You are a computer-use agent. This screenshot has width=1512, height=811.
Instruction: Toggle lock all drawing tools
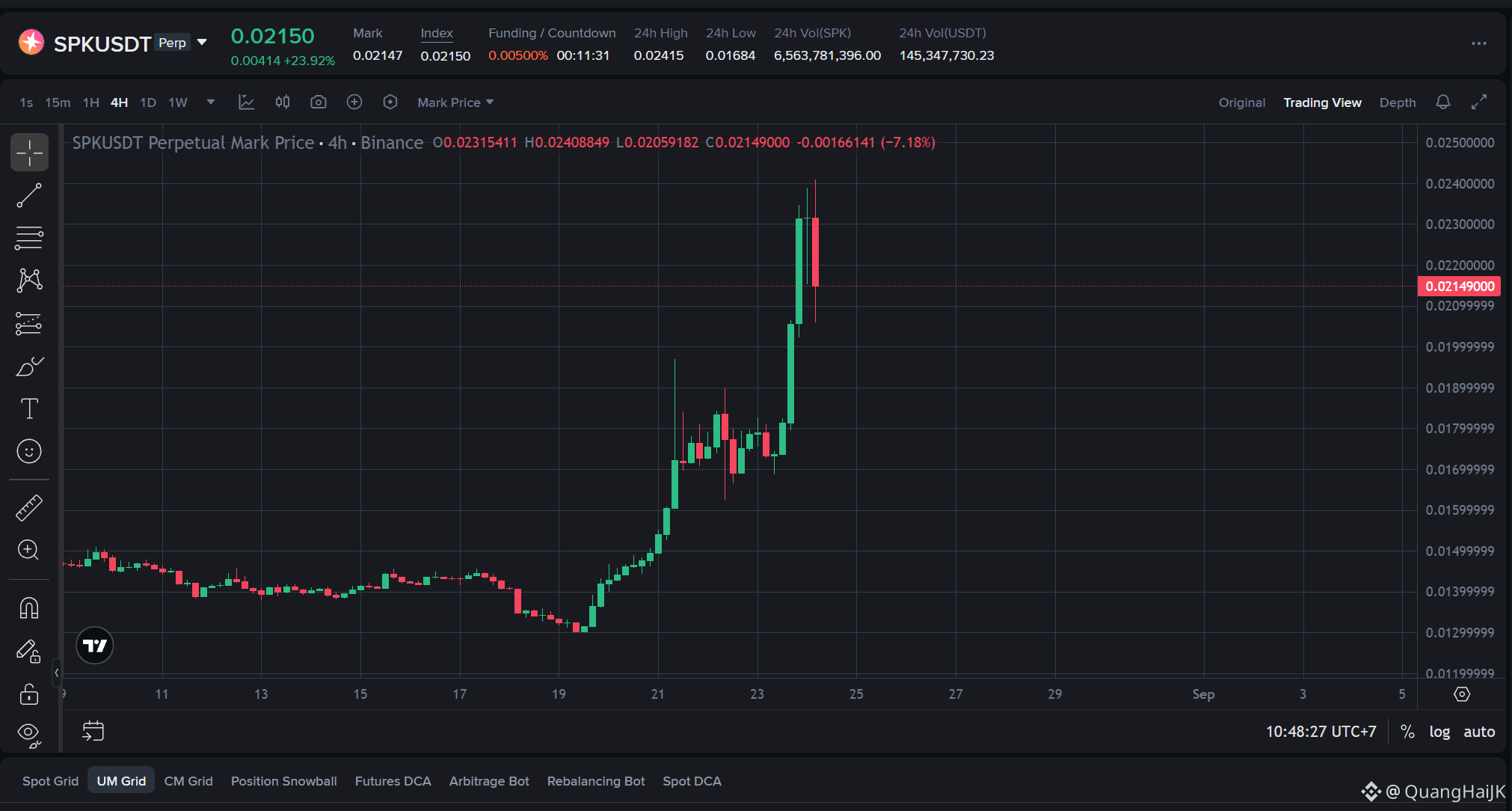(x=29, y=694)
